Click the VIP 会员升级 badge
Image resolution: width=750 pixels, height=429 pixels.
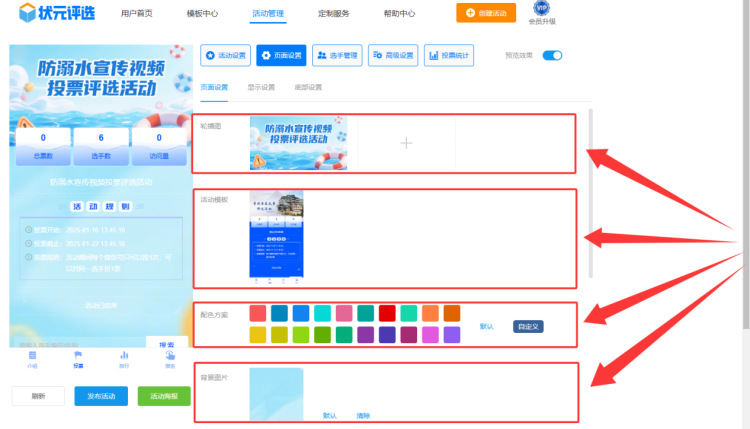(x=542, y=13)
